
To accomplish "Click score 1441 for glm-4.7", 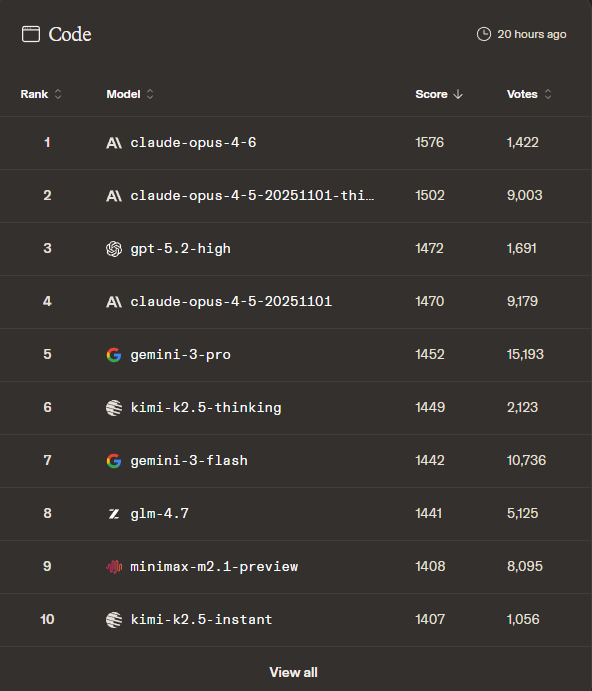I will tap(428, 513).
